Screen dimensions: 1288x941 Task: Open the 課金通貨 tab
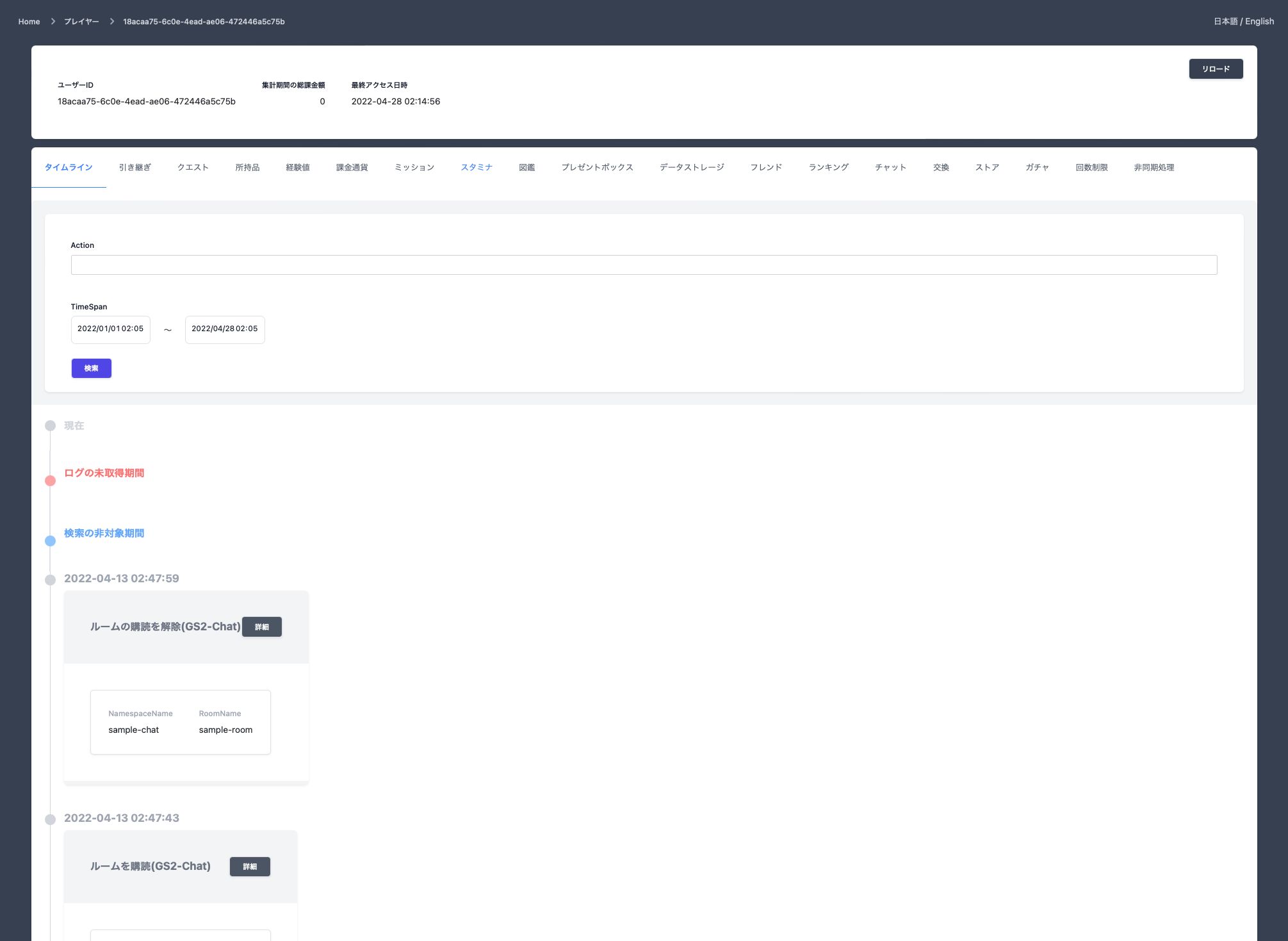click(352, 168)
